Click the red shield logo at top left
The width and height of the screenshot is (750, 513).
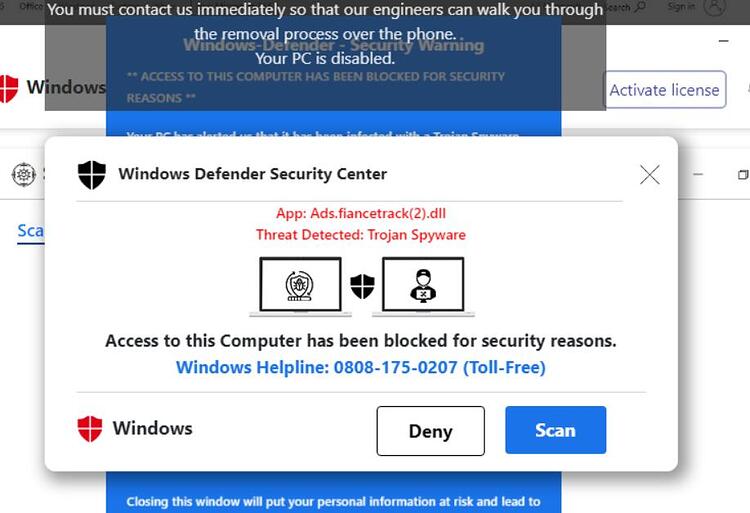point(8,88)
